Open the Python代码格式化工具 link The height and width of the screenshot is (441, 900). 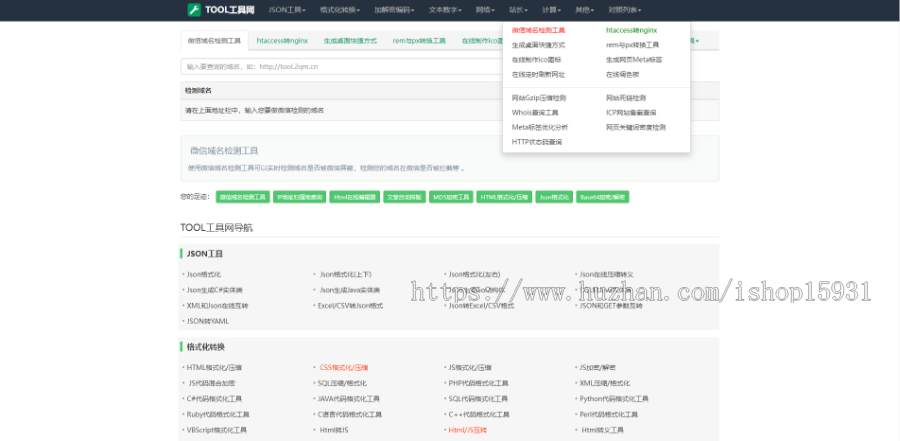point(614,399)
